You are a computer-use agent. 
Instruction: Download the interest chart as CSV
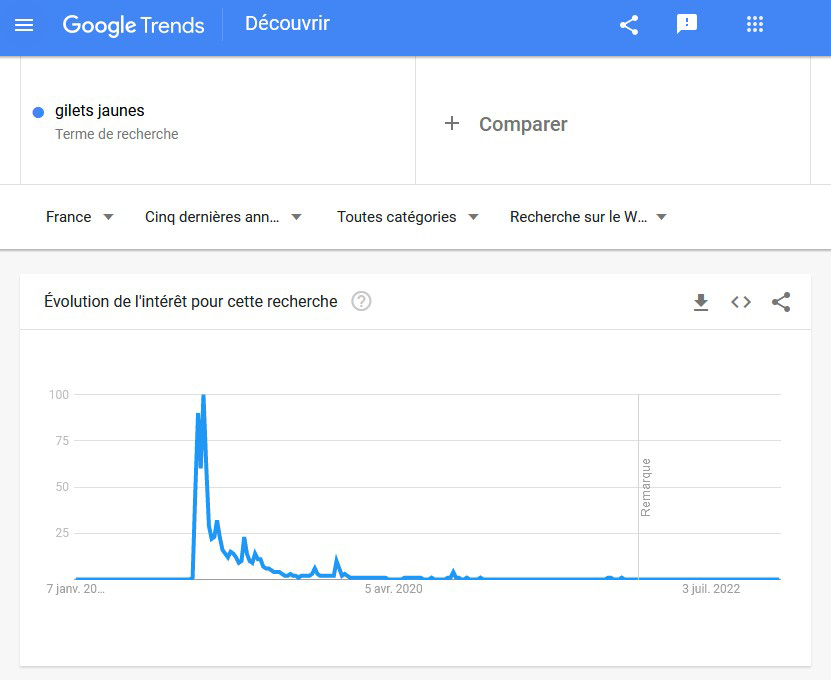tap(701, 302)
